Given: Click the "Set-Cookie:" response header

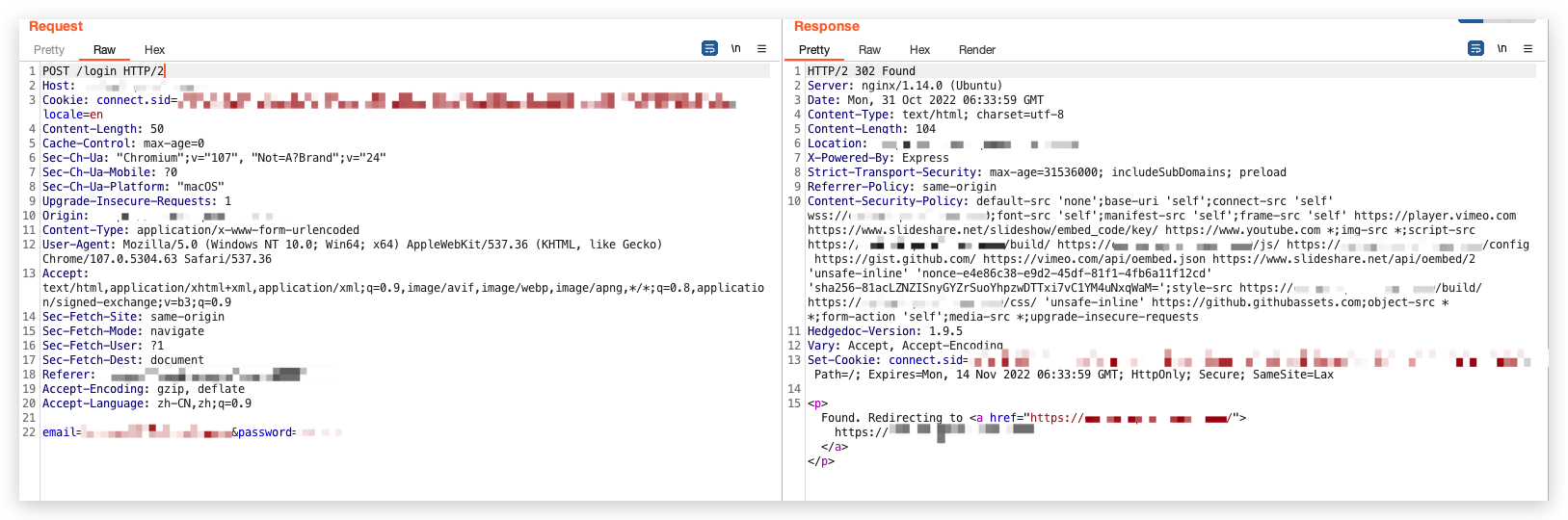Looking at the screenshot, I should coord(844,360).
